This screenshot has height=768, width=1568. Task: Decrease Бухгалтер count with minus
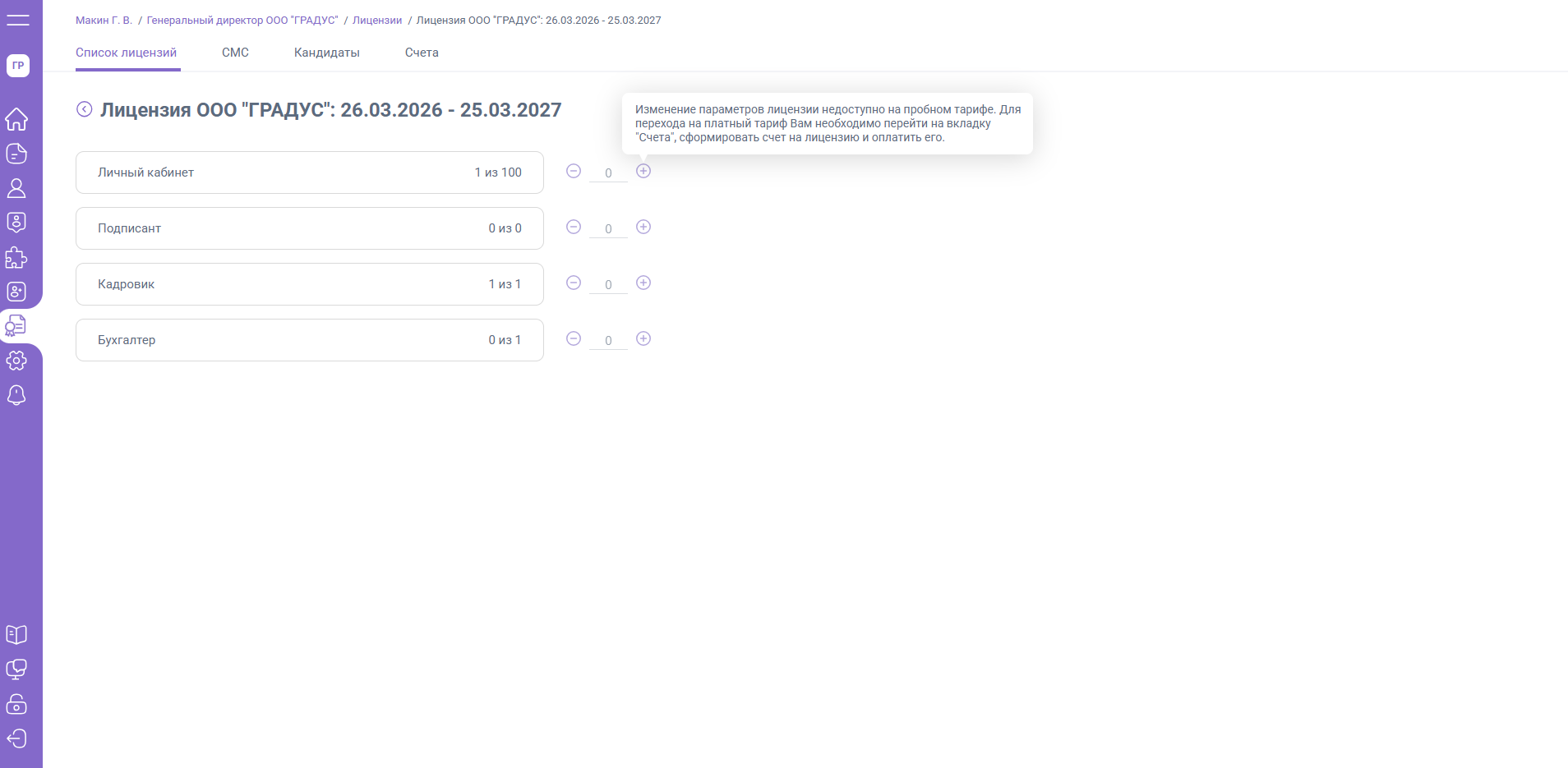pyautogui.click(x=574, y=338)
